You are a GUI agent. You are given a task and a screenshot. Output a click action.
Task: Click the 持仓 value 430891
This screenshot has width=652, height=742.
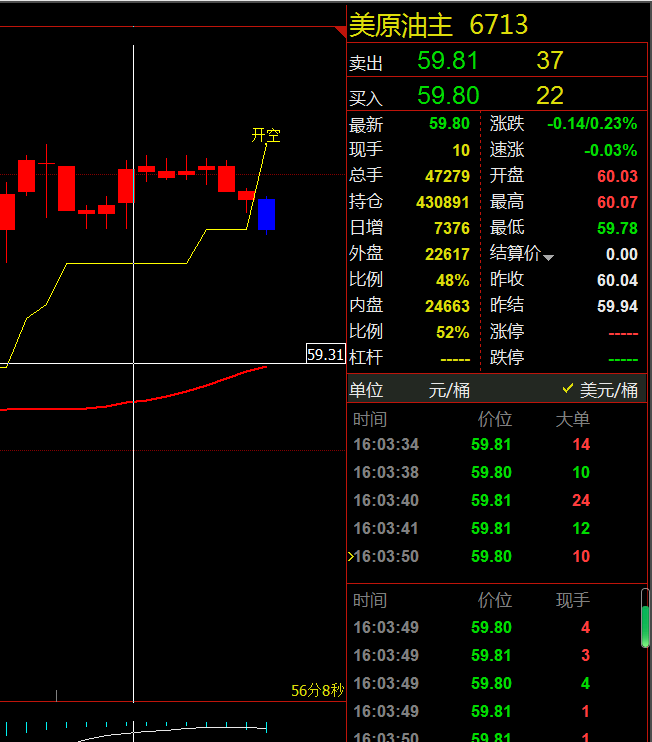click(442, 202)
